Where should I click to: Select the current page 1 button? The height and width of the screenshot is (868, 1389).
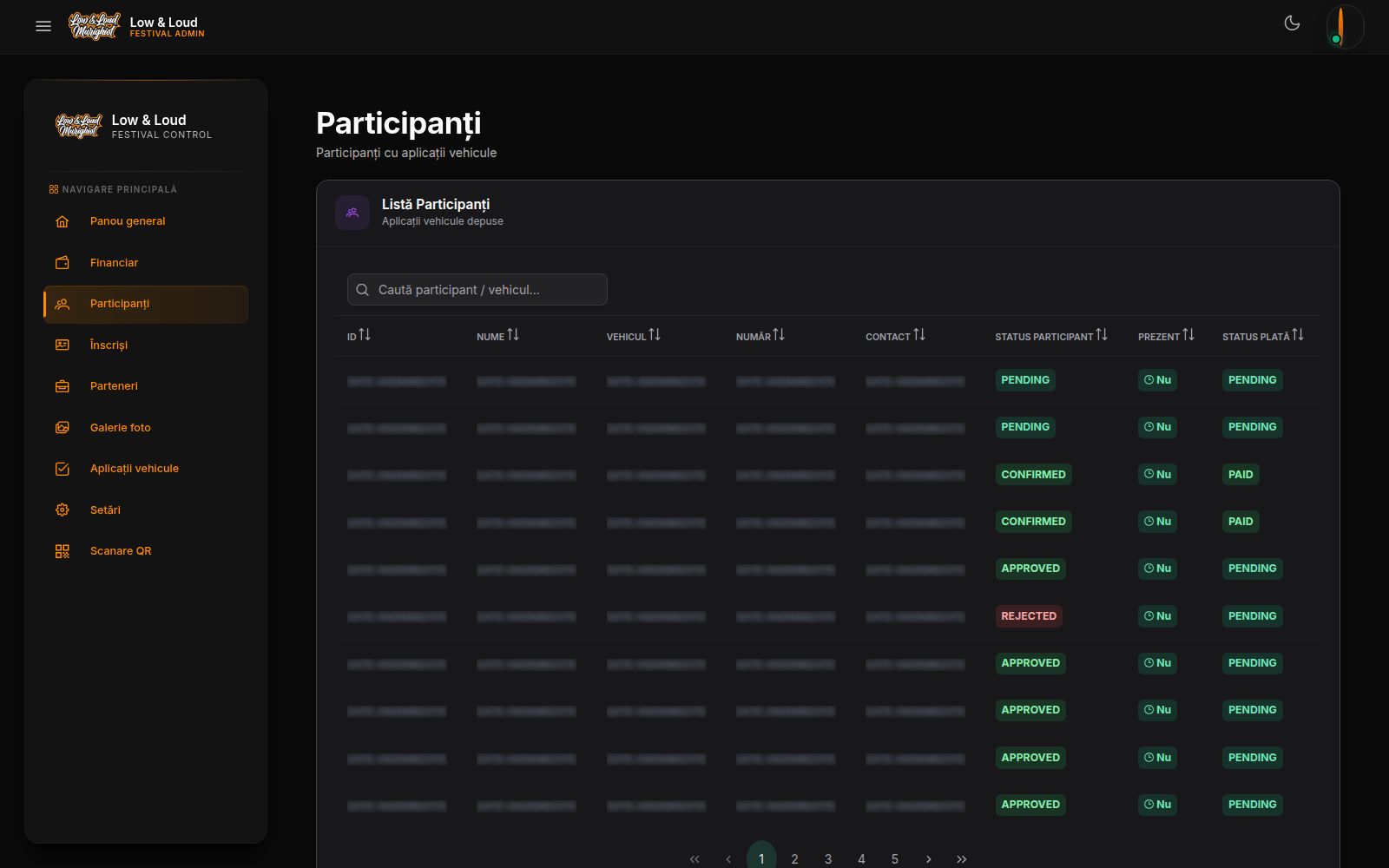761,857
